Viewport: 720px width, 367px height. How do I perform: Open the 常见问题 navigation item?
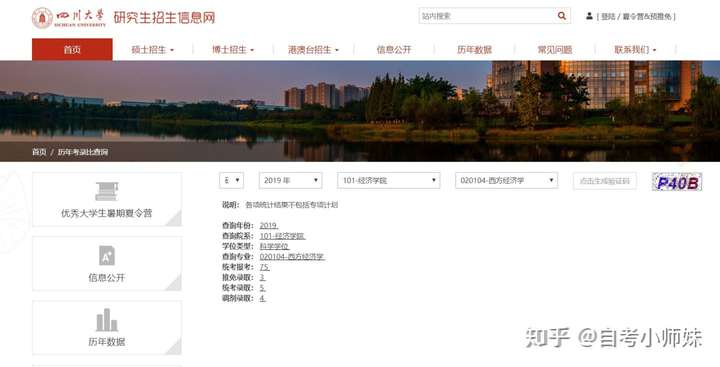[x=555, y=50]
